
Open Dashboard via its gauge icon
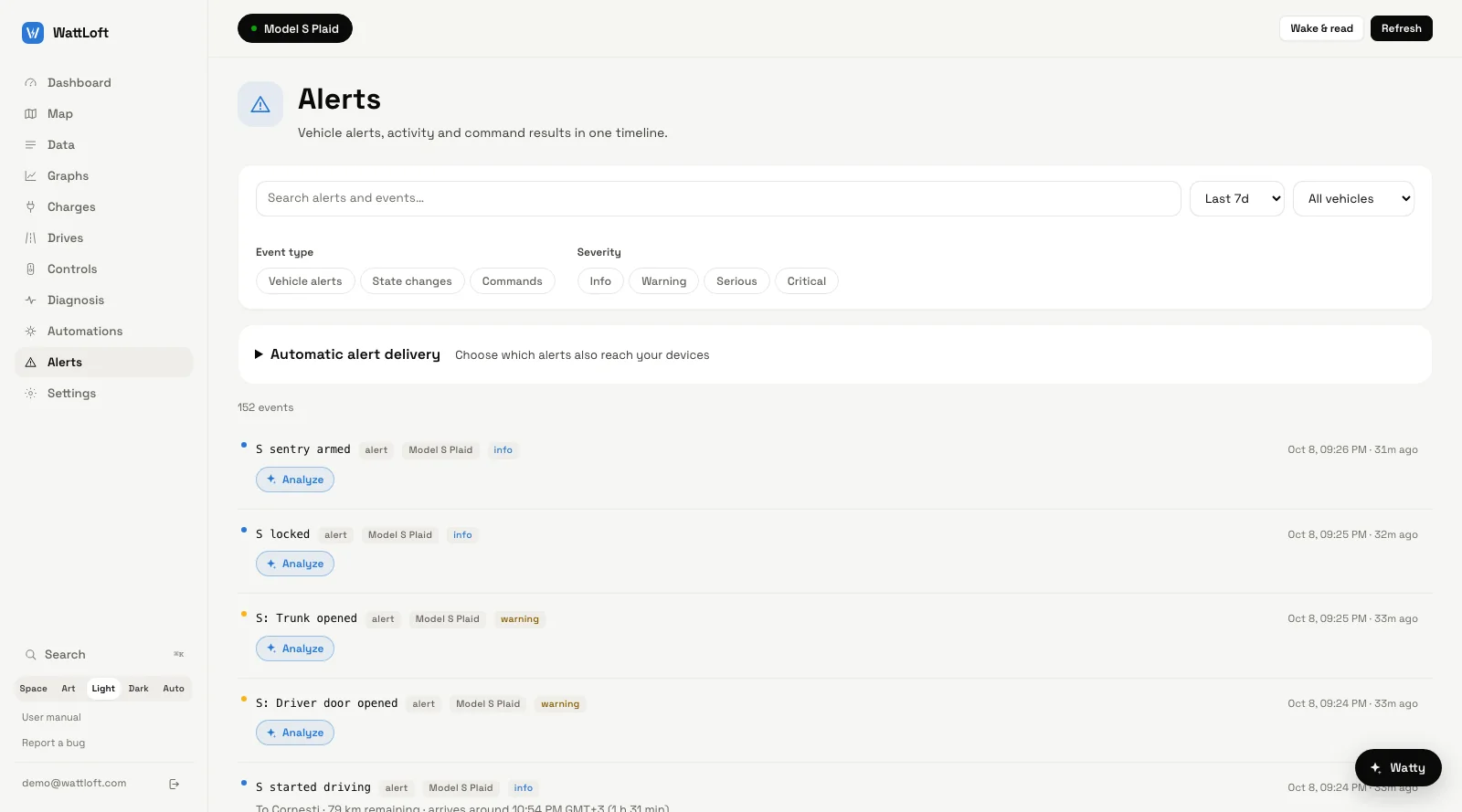pos(30,83)
